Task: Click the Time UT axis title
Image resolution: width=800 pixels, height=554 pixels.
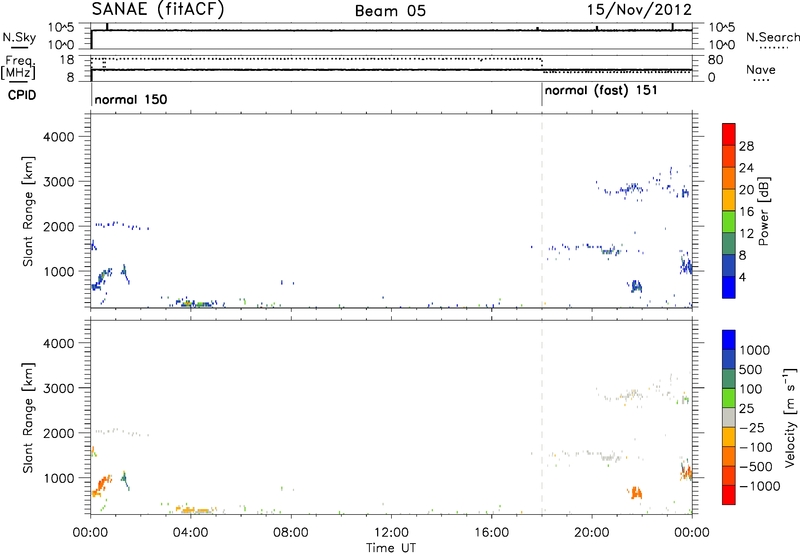Action: [x=391, y=548]
